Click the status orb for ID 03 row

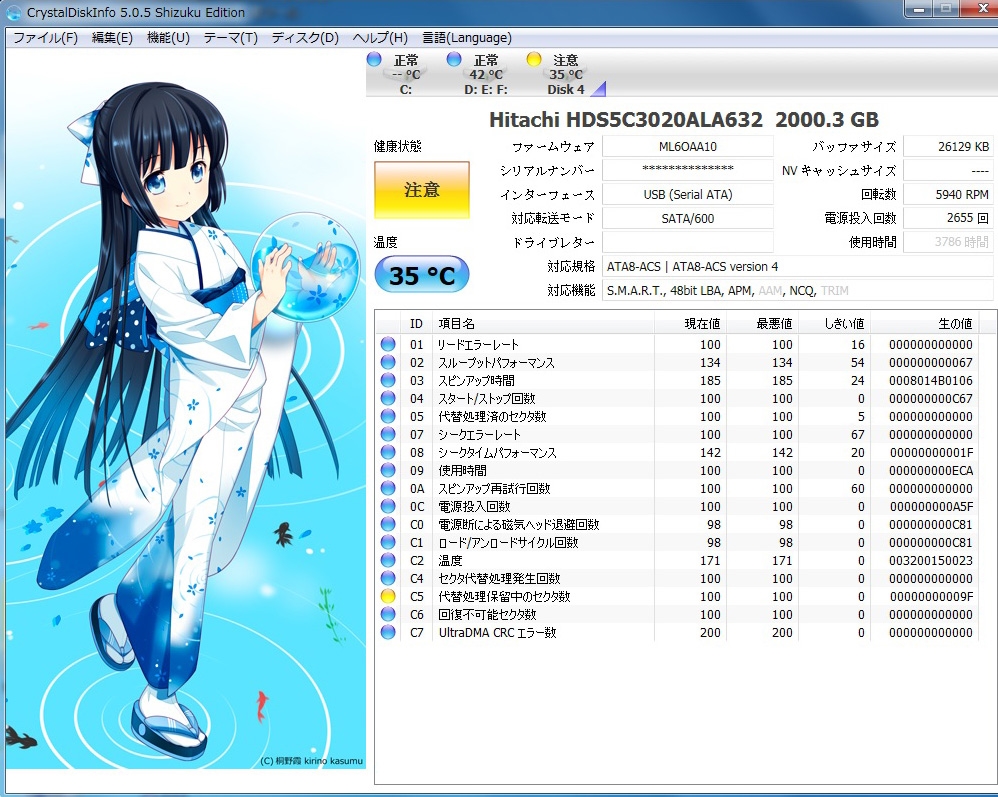388,380
